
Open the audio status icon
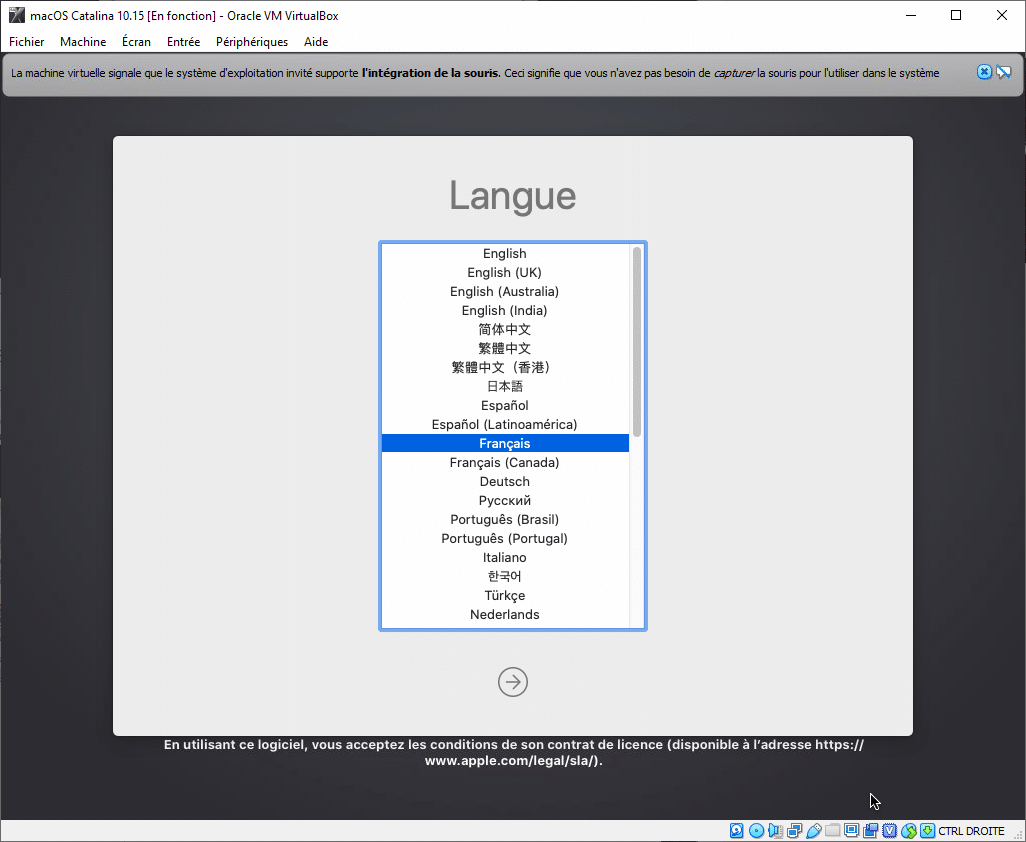775,831
